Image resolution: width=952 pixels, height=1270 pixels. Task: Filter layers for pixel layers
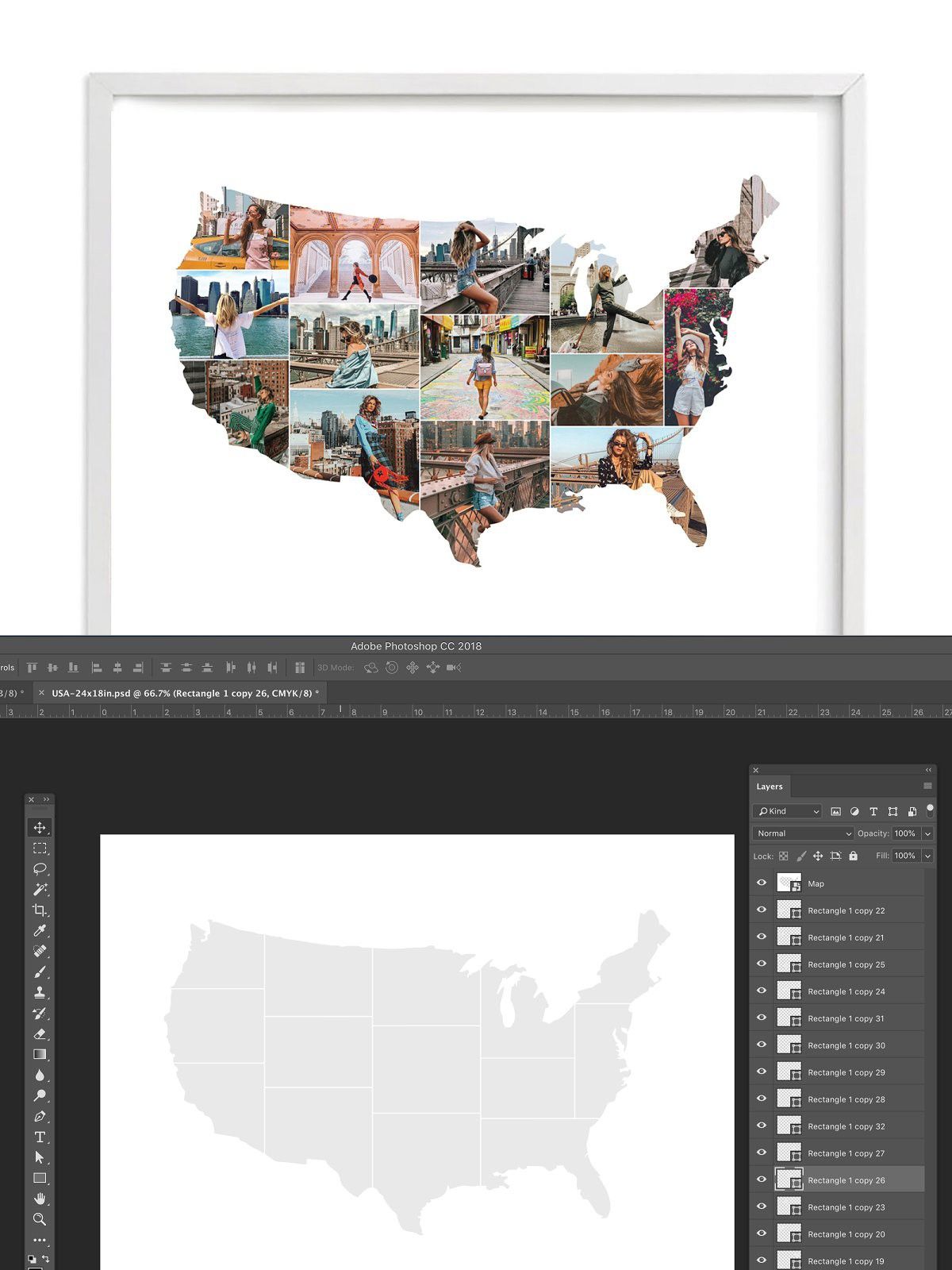coord(835,811)
